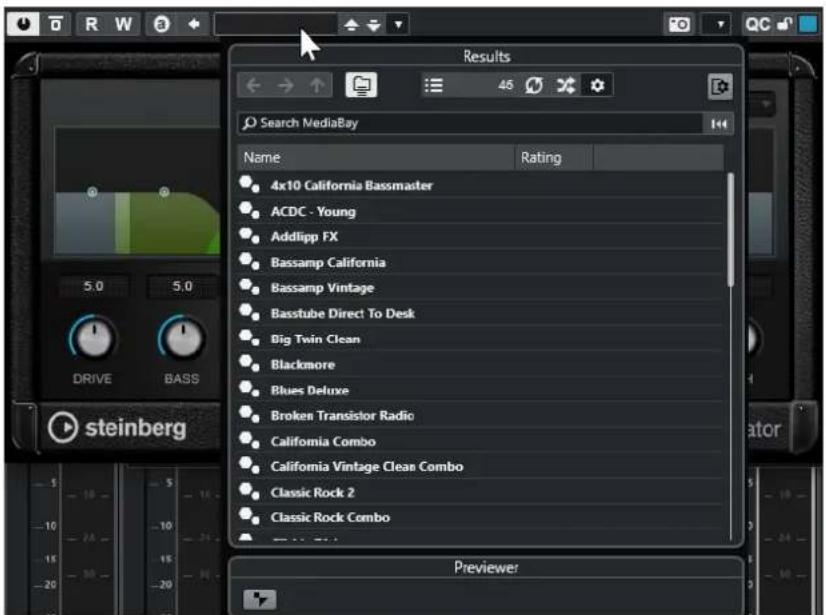Click the preset icon beside Classic Rock 2
The height and width of the screenshot is (615, 826).
click(250, 491)
